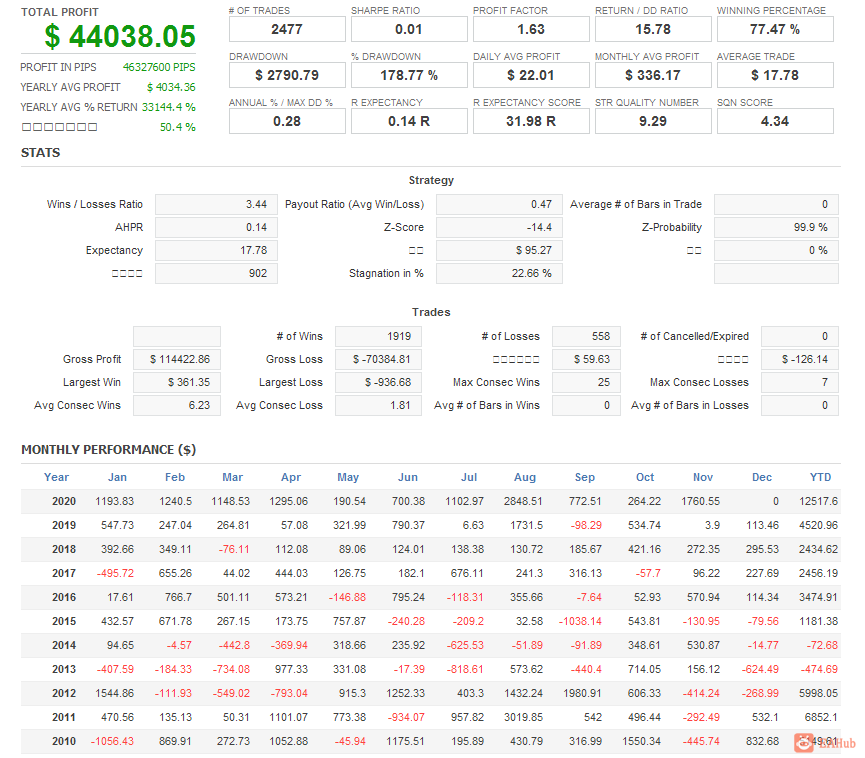Select Average Trade value $ 17.78
This screenshot has width=865, height=758.
775,75
